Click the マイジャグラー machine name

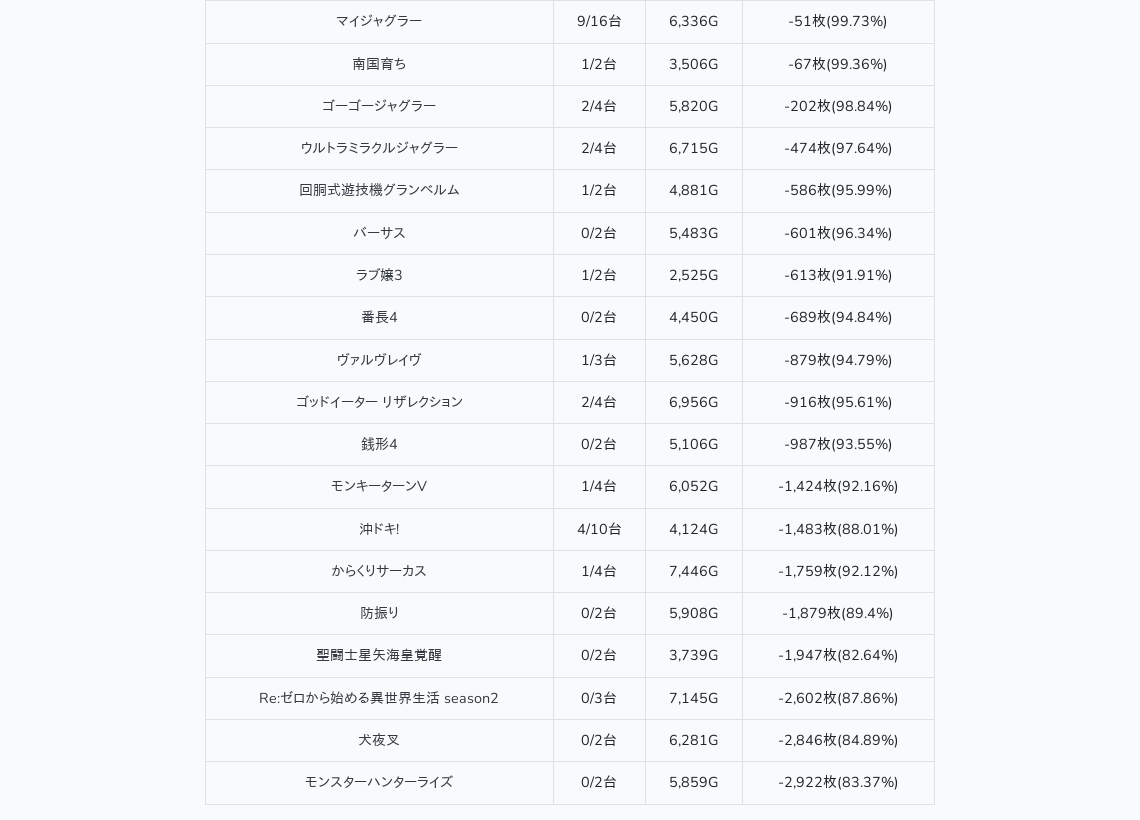click(x=379, y=21)
